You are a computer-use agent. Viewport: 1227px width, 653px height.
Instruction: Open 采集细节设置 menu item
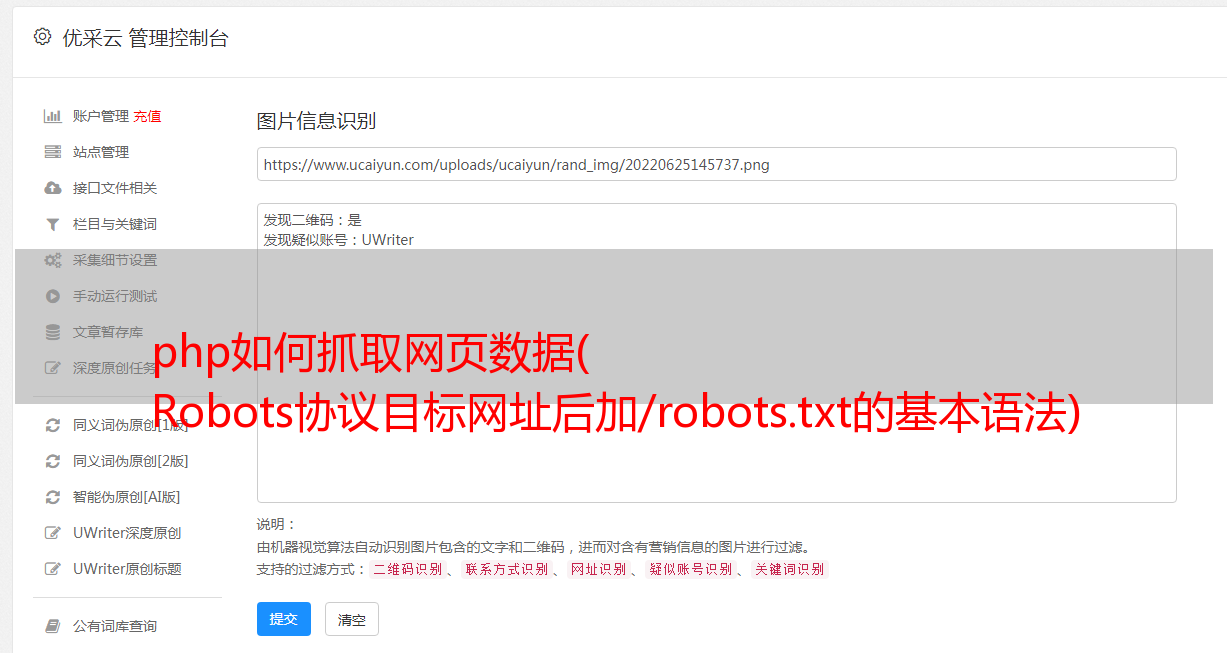[115, 260]
